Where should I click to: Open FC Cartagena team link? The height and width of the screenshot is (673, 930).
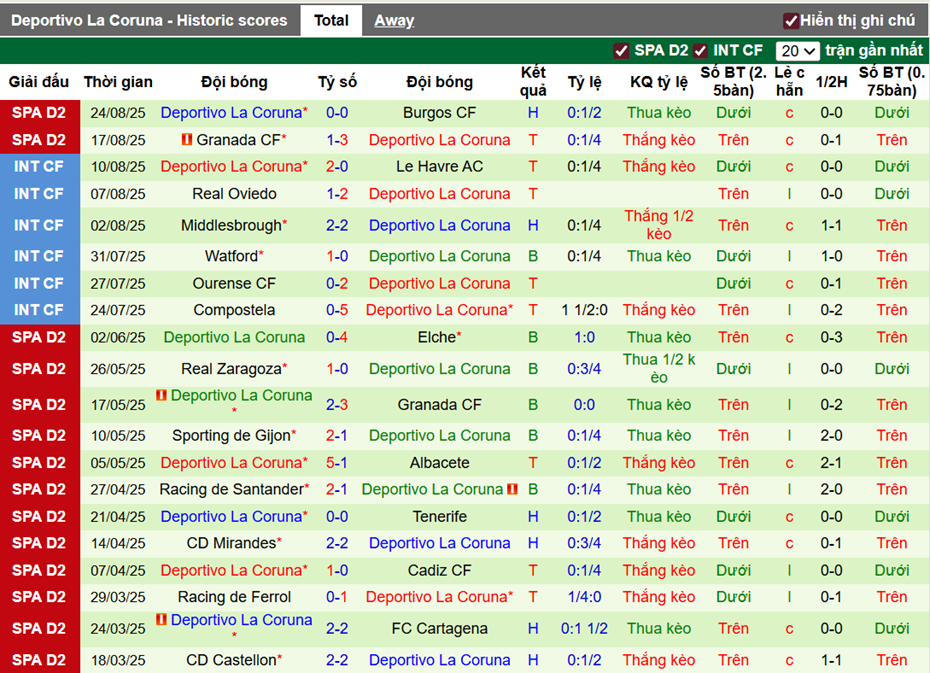439,629
